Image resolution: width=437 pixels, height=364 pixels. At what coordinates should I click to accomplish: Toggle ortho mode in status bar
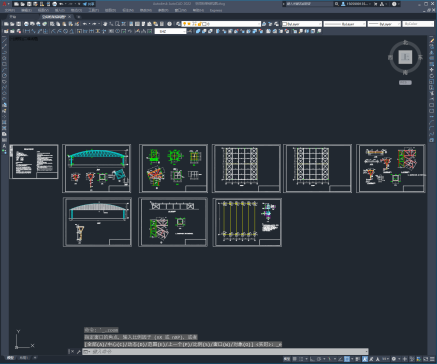coord(312,359)
